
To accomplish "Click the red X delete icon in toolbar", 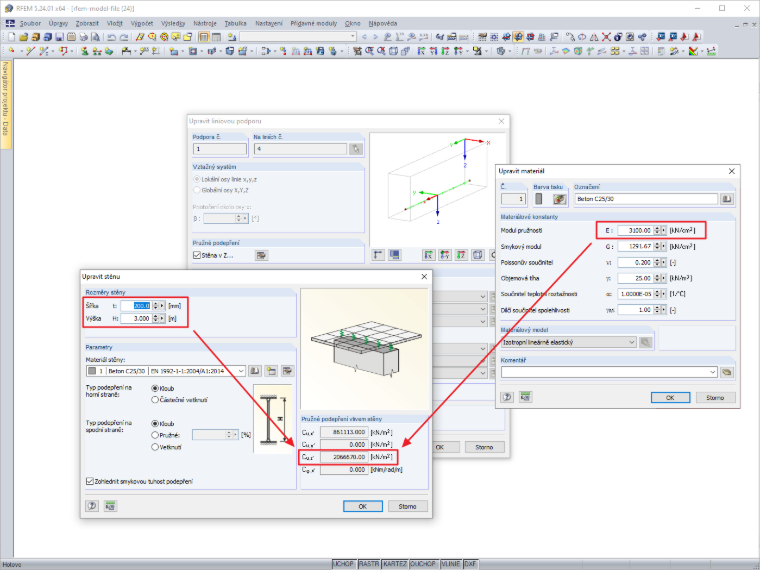I will pos(606,37).
